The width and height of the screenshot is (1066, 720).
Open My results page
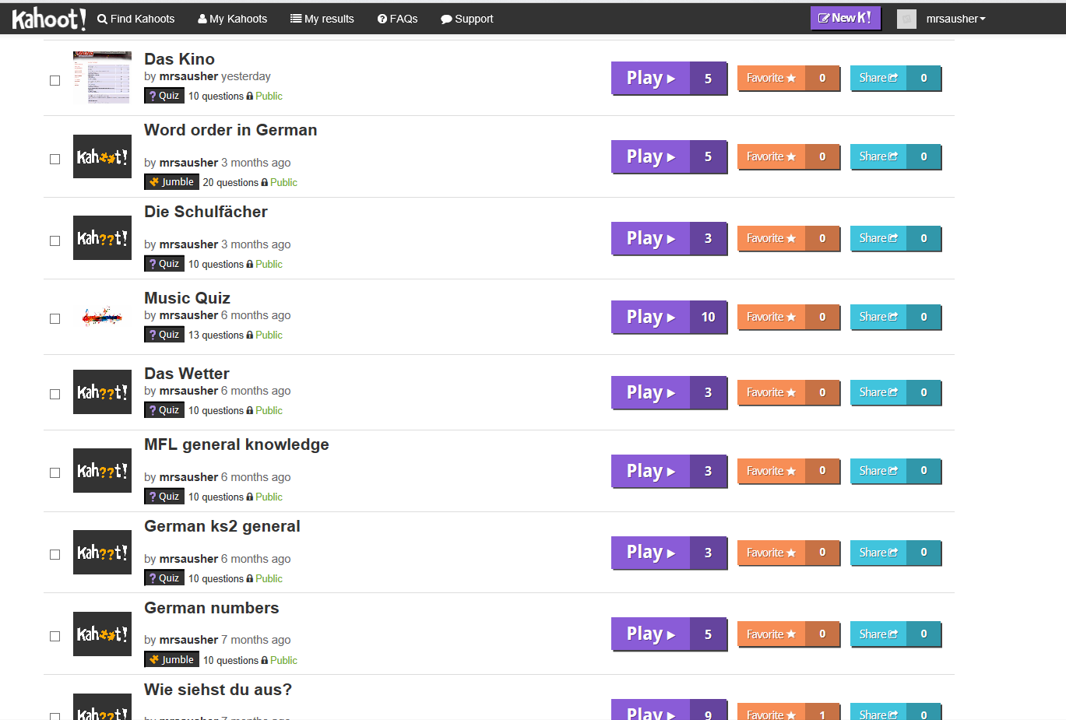(322, 19)
